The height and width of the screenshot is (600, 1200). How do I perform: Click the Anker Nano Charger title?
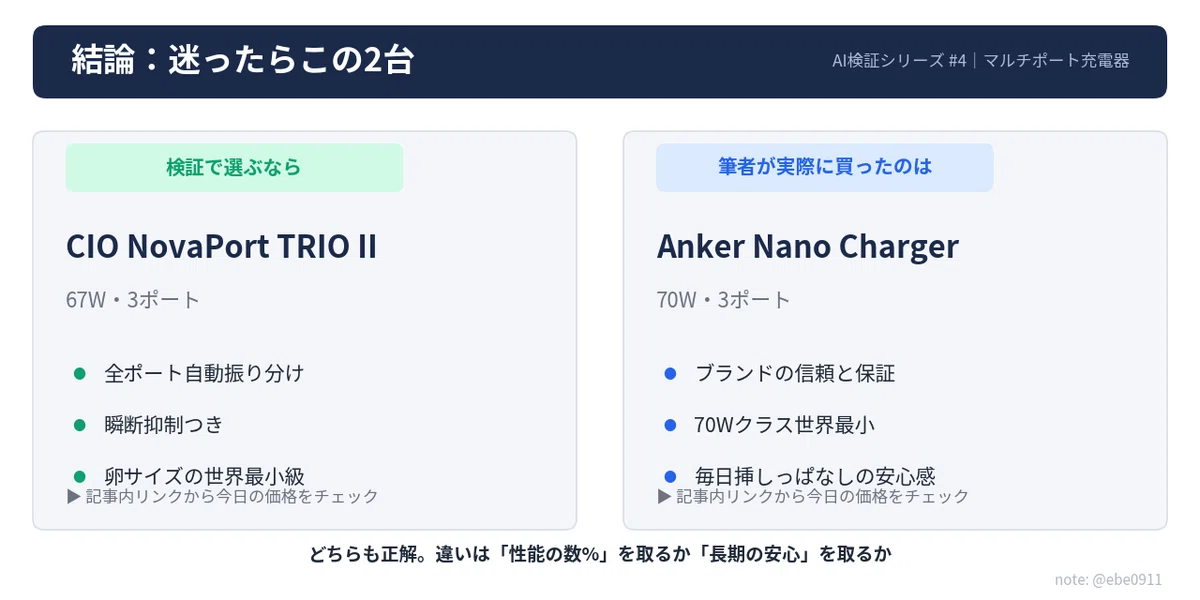(x=808, y=246)
